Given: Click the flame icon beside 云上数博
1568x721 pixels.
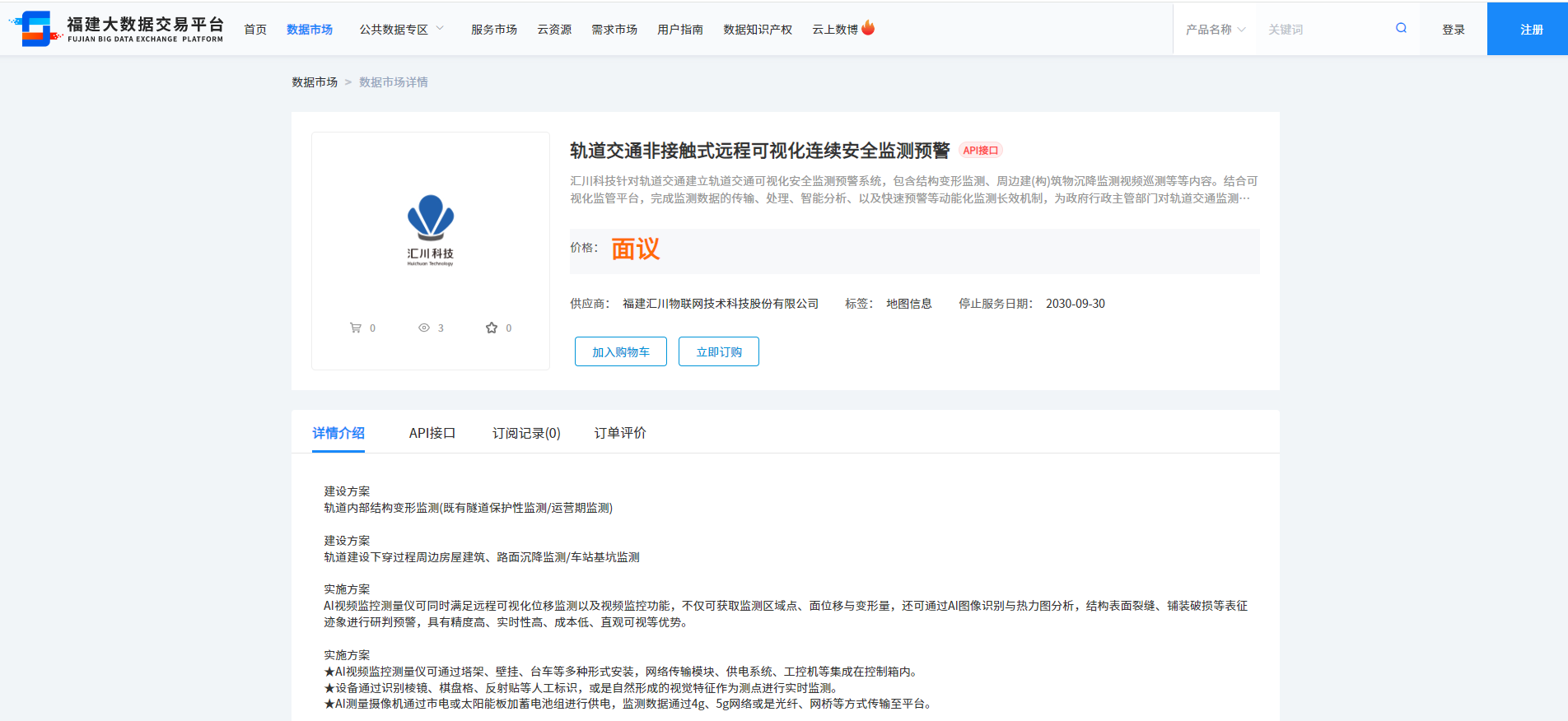Looking at the screenshot, I should 868,28.
